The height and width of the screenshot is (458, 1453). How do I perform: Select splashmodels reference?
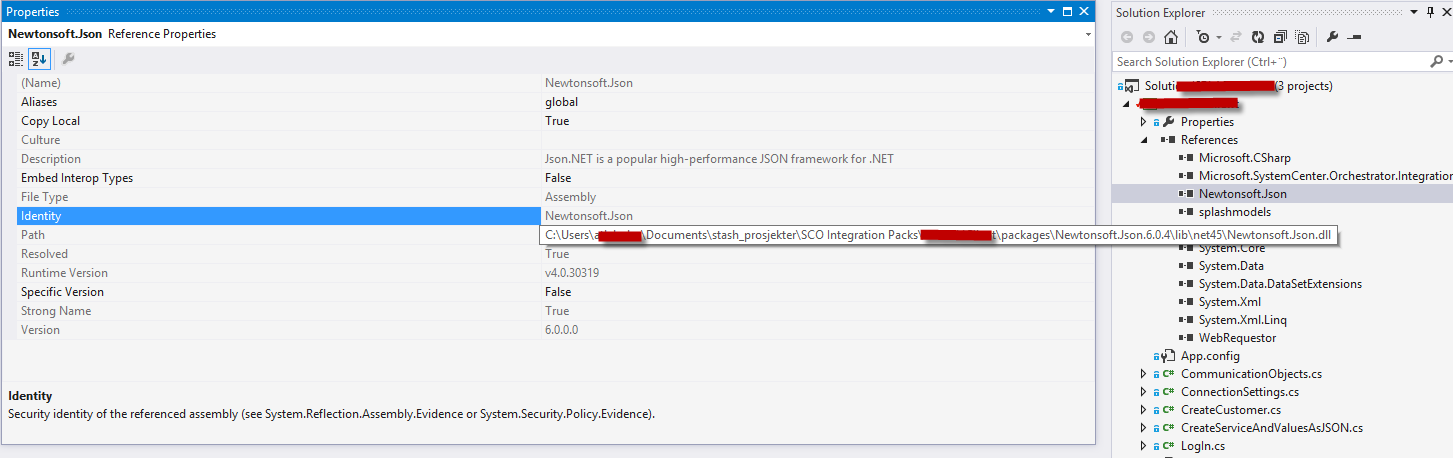[1235, 212]
